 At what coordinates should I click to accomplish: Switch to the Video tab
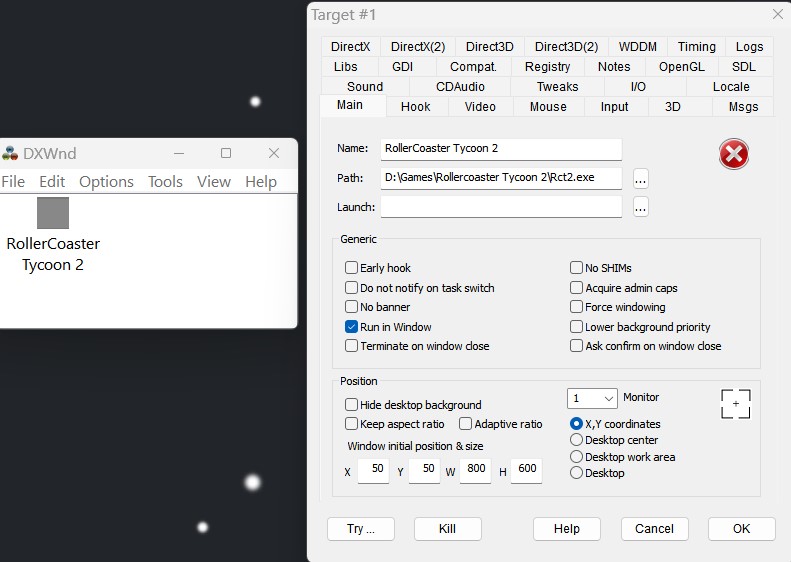click(480, 107)
